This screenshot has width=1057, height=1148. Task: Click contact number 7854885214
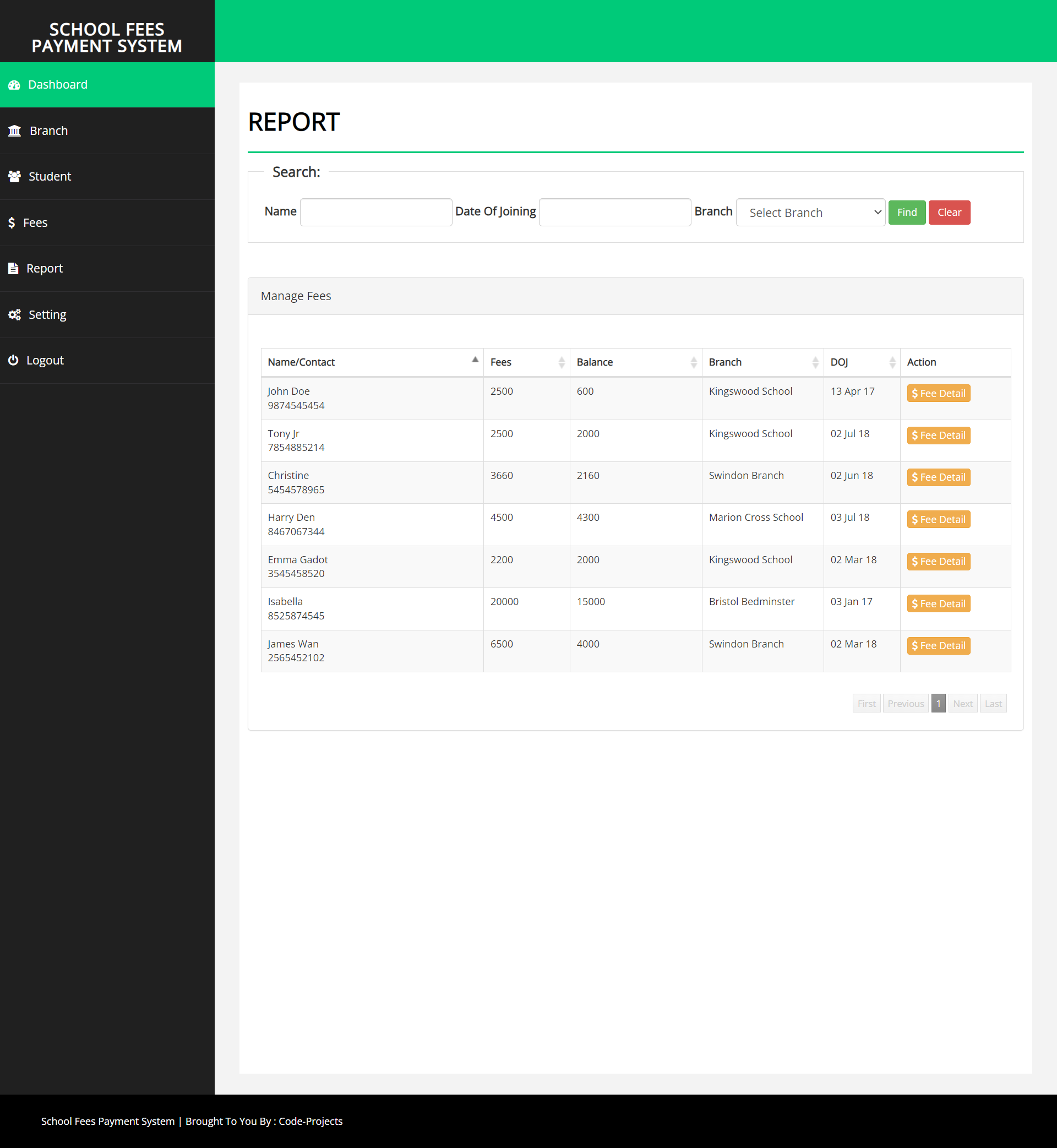296,447
